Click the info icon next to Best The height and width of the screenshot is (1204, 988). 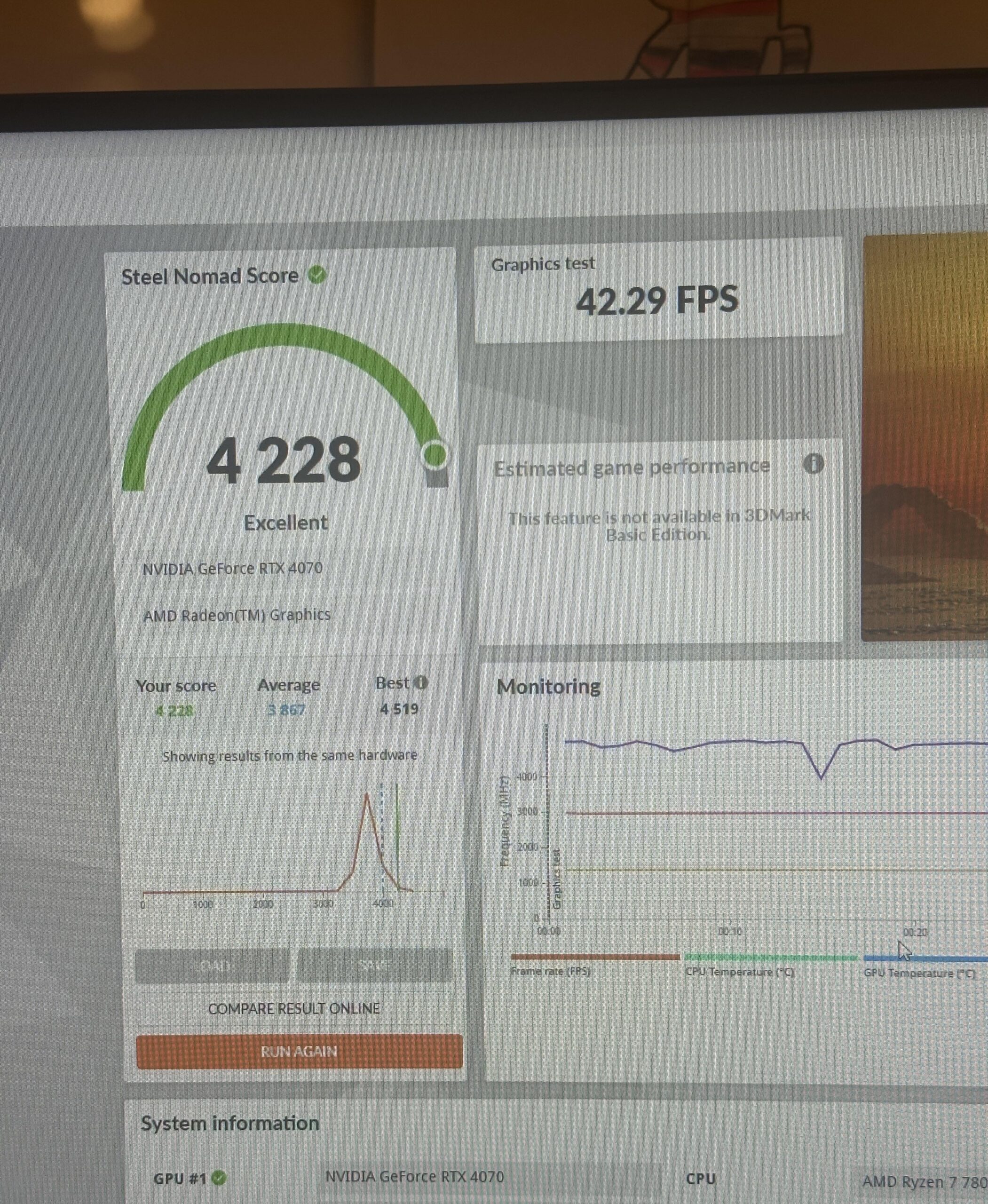[420, 682]
